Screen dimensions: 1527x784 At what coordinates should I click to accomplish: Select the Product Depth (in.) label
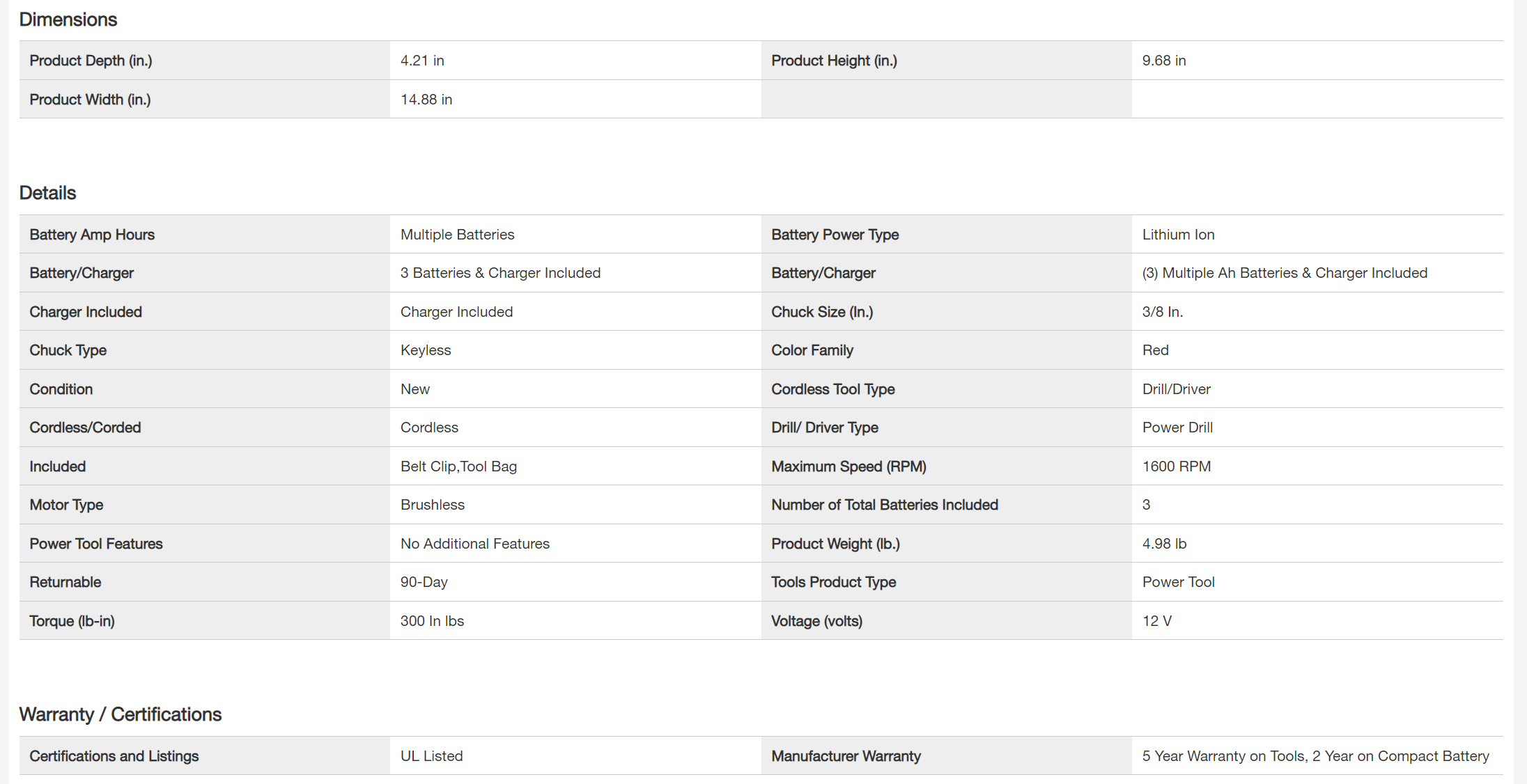coord(91,61)
